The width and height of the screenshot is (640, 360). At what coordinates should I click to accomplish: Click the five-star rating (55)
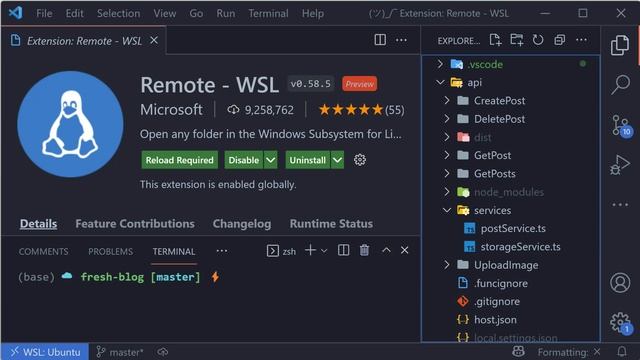(361, 110)
